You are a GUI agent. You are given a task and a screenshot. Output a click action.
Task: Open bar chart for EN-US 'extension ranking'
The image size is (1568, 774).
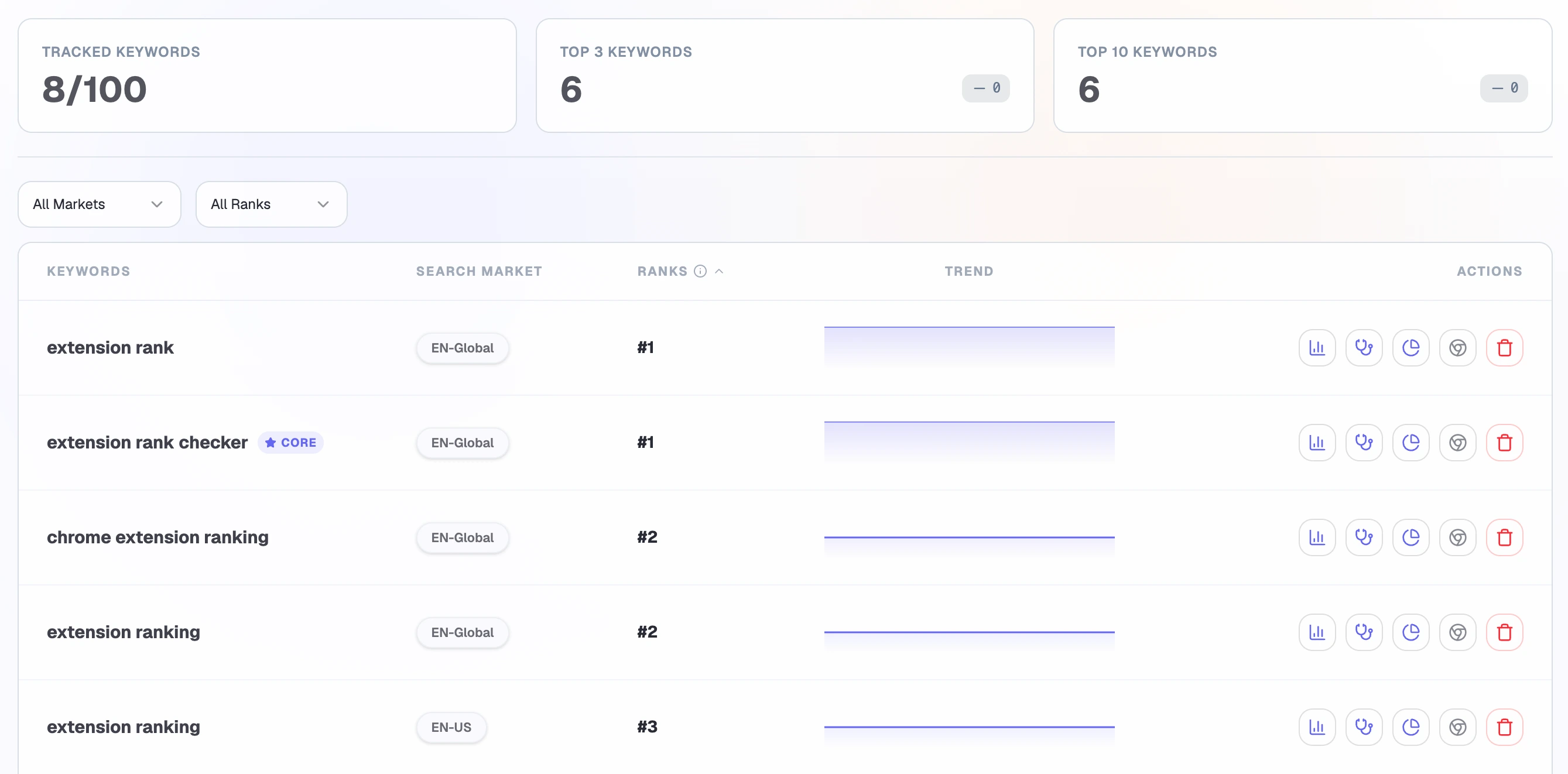tap(1317, 727)
